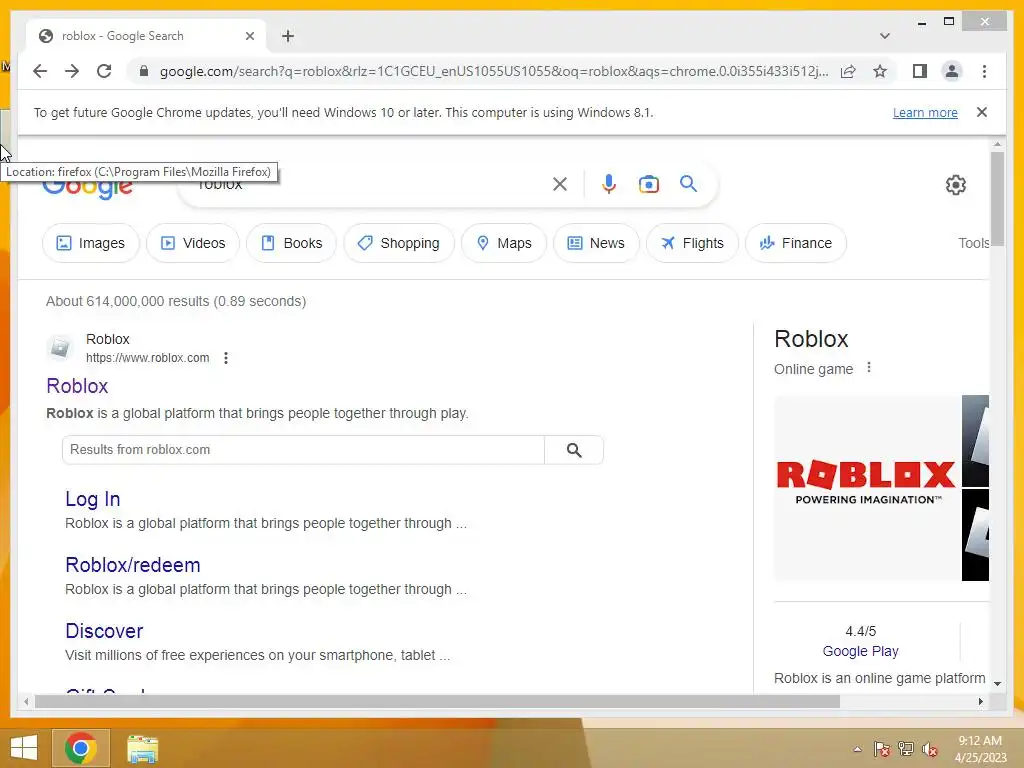Open File Explorer from the taskbar
Viewport: 1024px width, 768px height.
(142, 749)
